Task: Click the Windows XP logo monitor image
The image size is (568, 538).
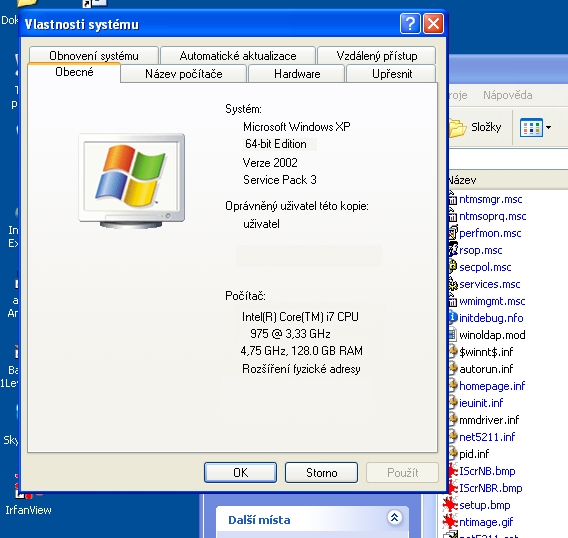Action: [132, 181]
